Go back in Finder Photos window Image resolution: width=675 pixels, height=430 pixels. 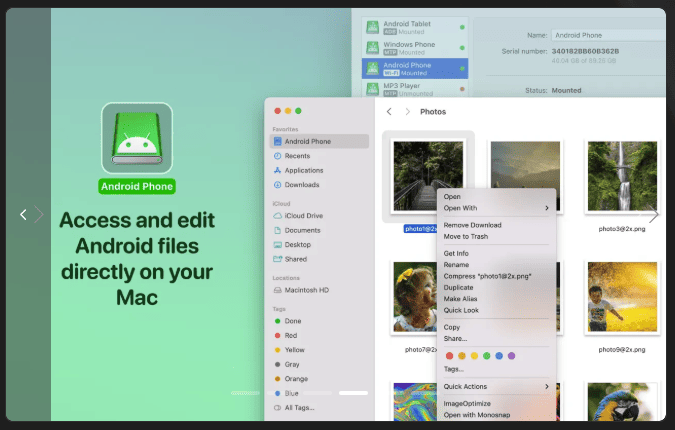coord(389,111)
